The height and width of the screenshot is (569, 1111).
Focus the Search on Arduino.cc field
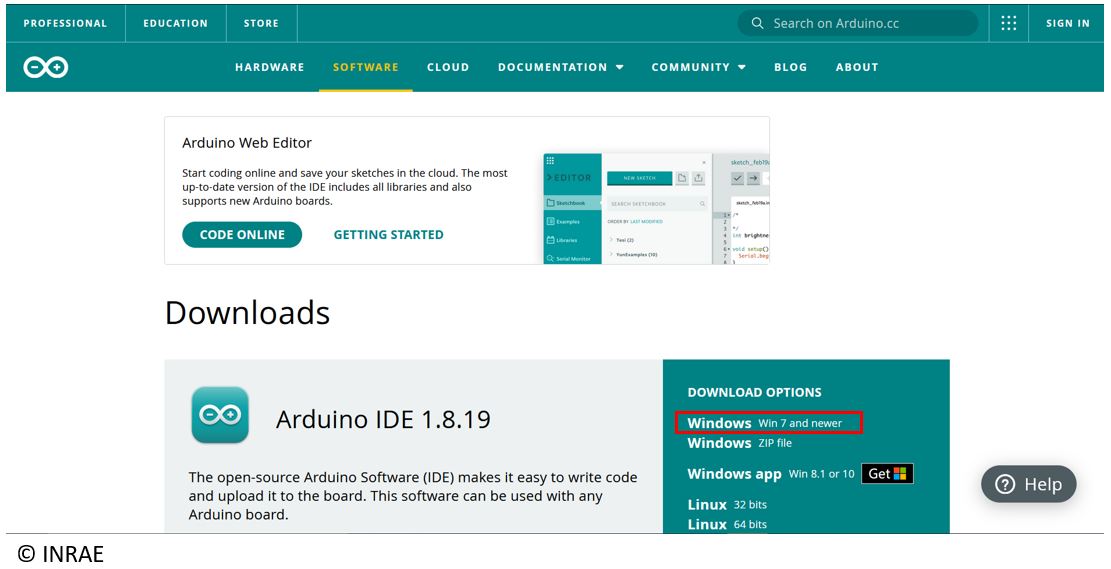pos(866,23)
